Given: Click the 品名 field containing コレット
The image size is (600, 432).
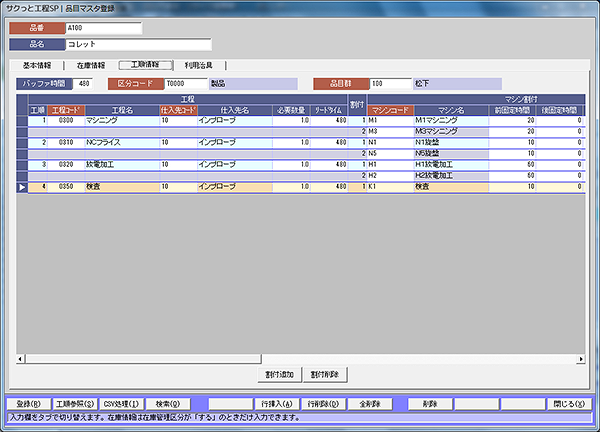Looking at the screenshot, I should tap(139, 44).
